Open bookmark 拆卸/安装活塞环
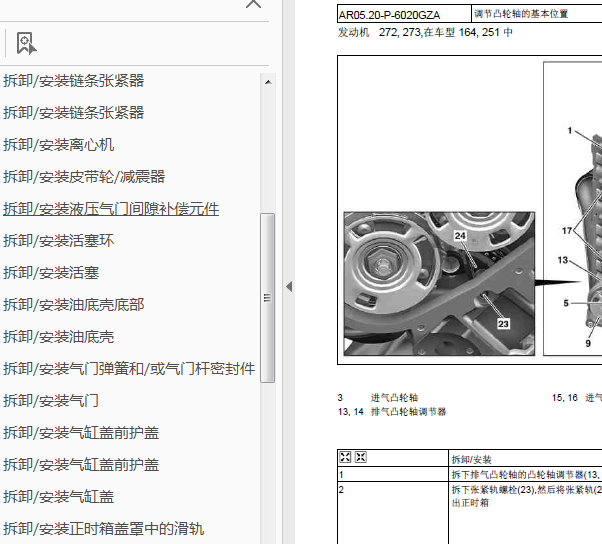 click(58, 241)
